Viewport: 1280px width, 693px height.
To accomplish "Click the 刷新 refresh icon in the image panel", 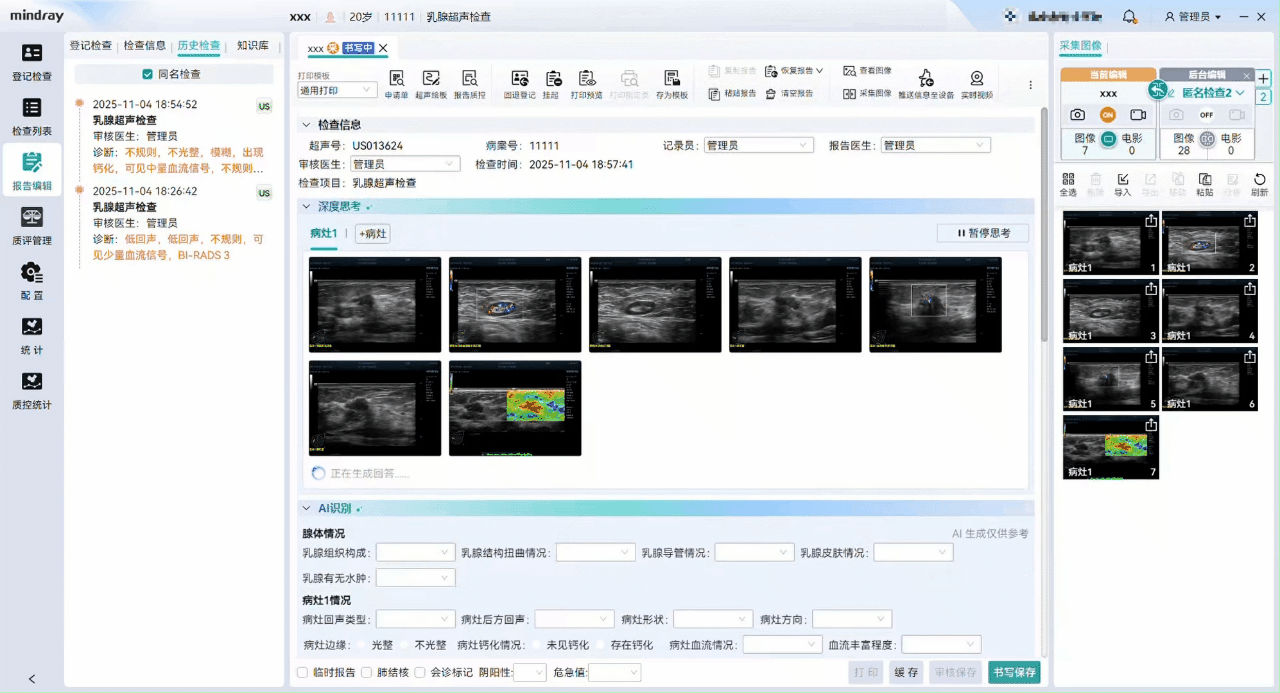I will (1259, 183).
